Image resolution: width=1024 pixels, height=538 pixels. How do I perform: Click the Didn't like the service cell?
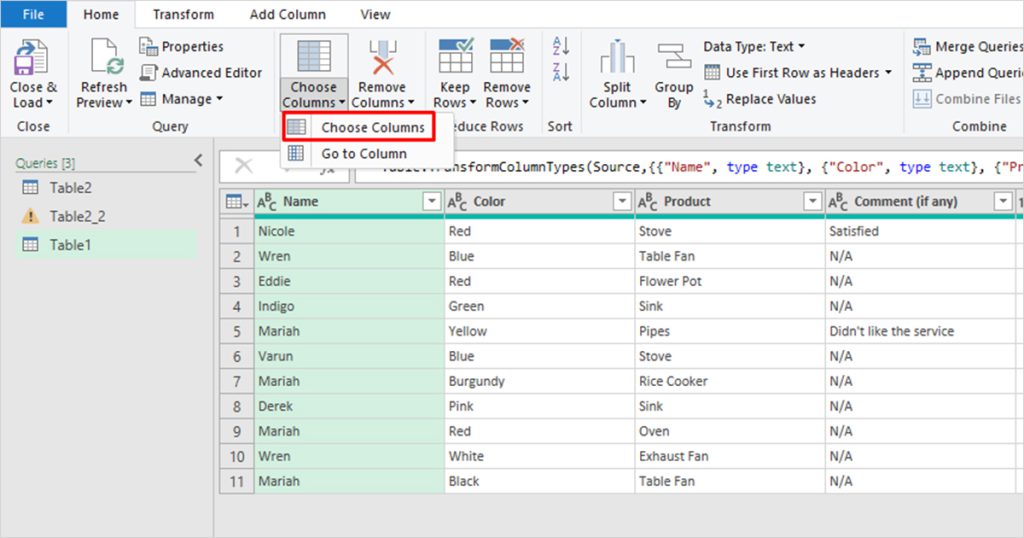click(920, 331)
